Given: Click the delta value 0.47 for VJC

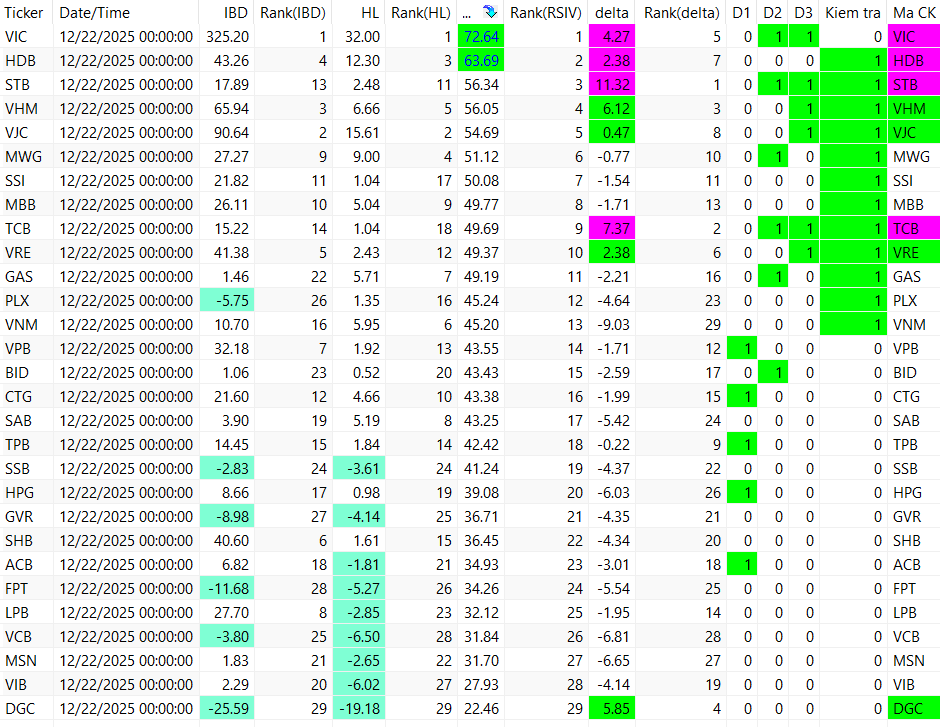Looking at the screenshot, I should point(612,132).
